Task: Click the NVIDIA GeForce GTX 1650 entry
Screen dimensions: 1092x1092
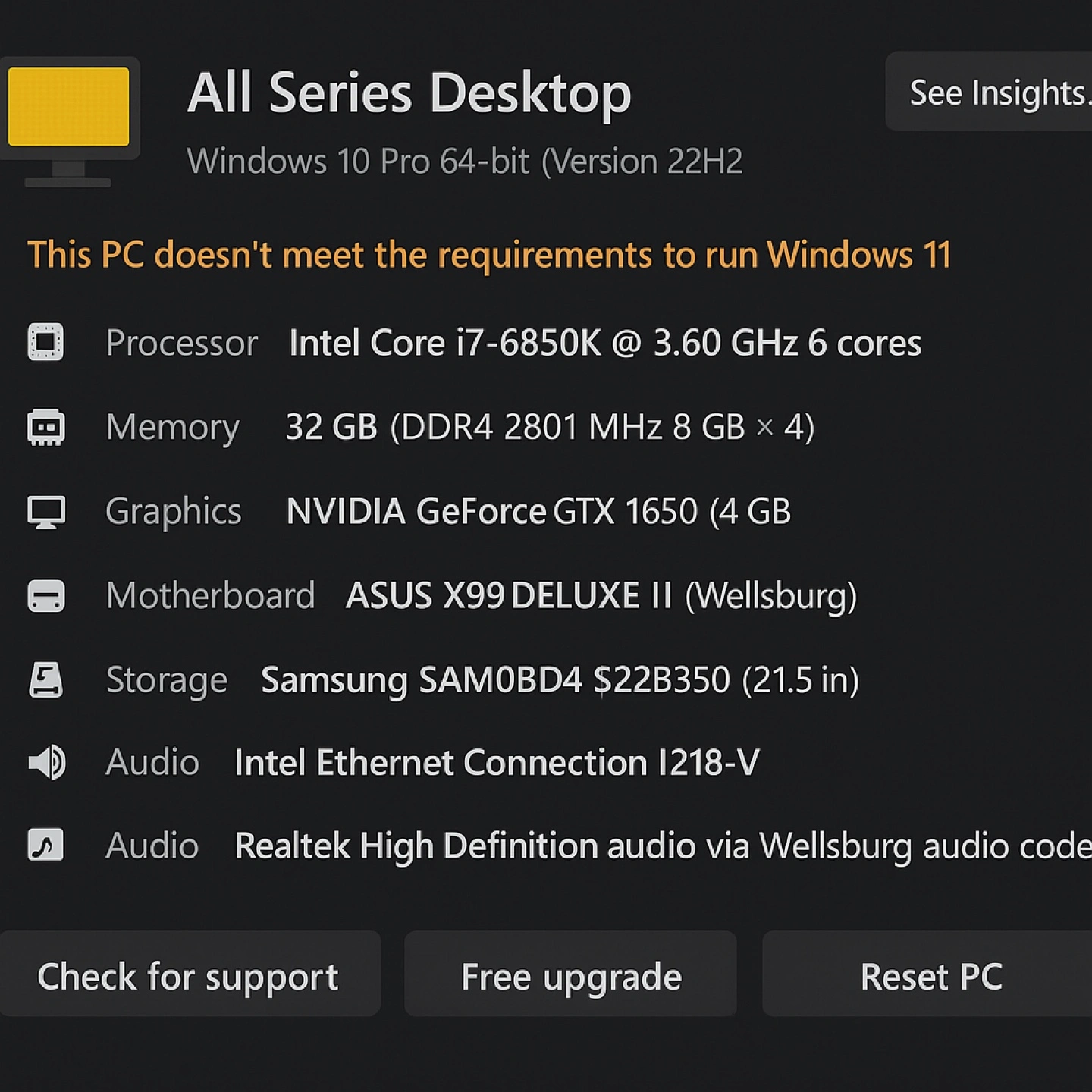Action: tap(538, 512)
